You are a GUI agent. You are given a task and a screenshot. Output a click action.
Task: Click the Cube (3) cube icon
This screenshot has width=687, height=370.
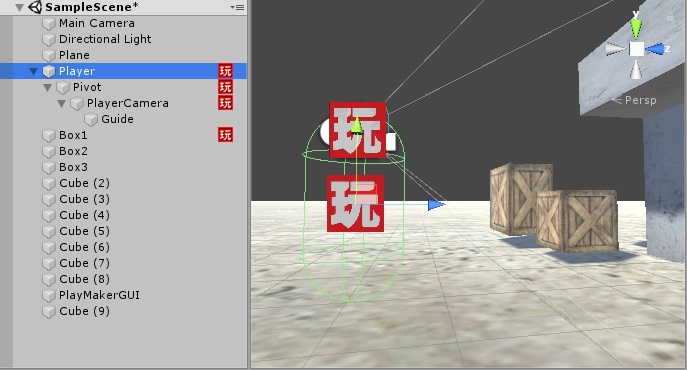(49, 199)
